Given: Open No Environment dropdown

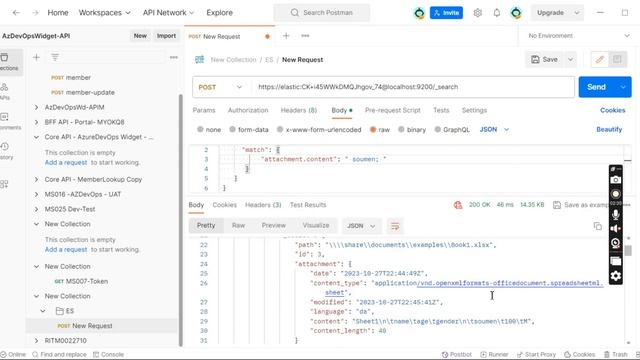Looking at the screenshot, I should [578, 36].
